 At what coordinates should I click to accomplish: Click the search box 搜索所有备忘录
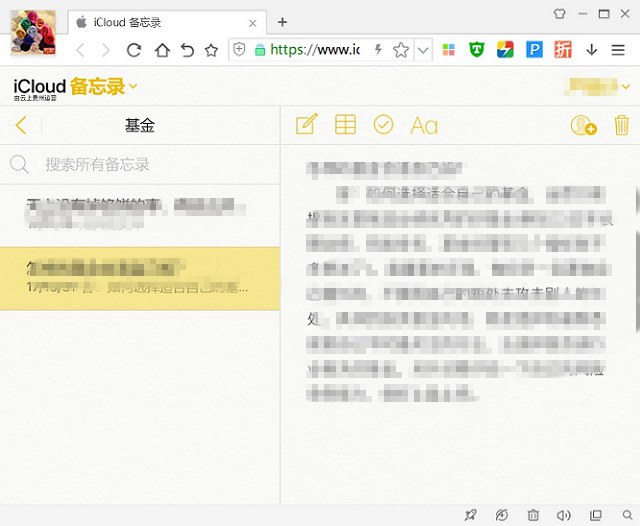click(140, 164)
